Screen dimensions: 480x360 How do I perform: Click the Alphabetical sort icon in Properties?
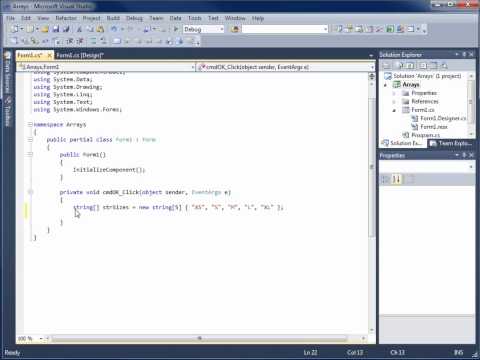[x=396, y=179]
